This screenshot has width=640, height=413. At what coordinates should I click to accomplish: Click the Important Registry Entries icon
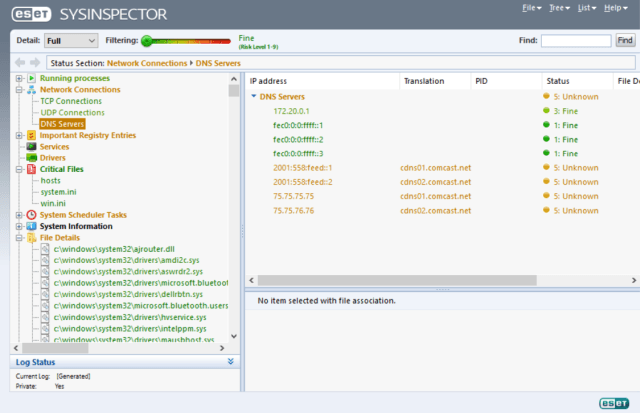[31, 135]
